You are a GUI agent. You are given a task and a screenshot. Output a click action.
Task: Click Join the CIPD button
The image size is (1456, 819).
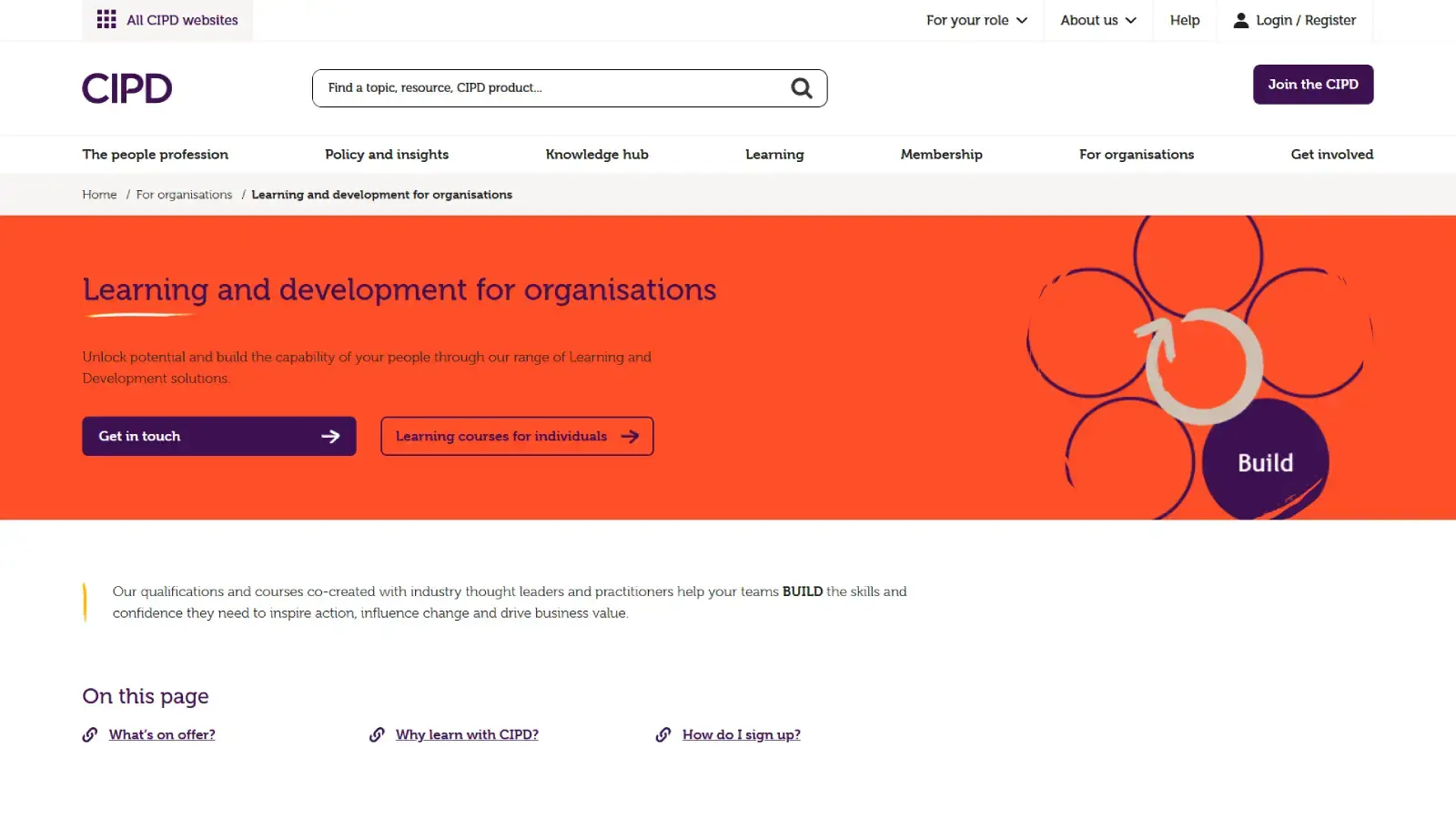click(x=1313, y=85)
